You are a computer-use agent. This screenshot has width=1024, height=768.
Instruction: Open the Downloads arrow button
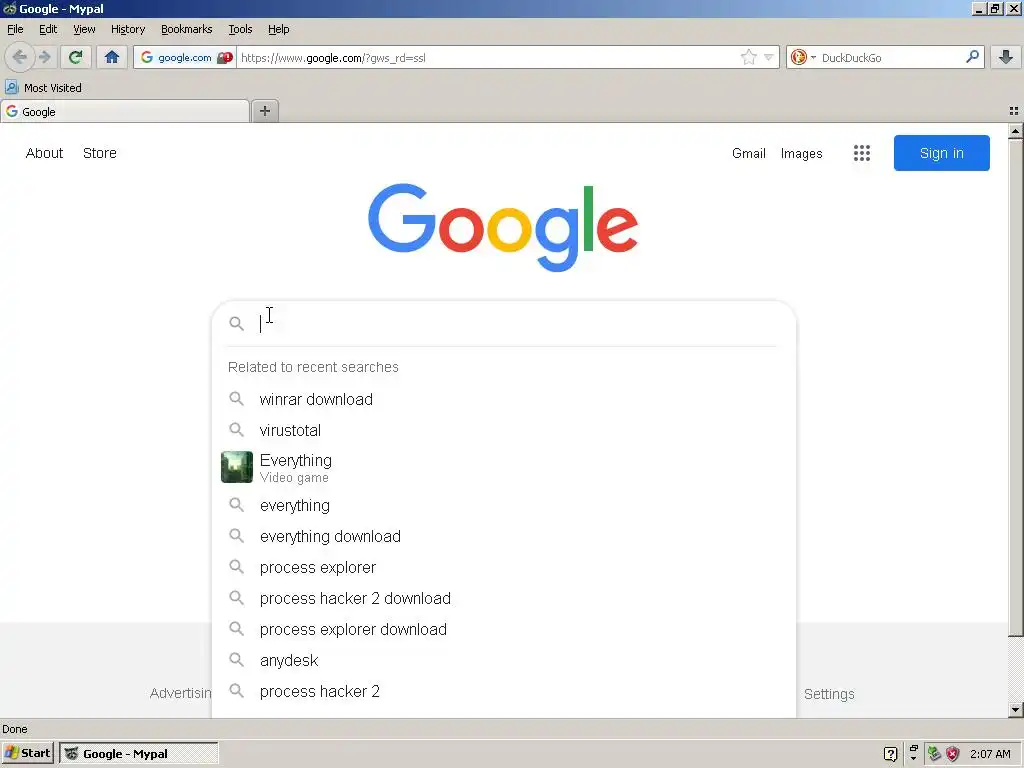point(1006,57)
